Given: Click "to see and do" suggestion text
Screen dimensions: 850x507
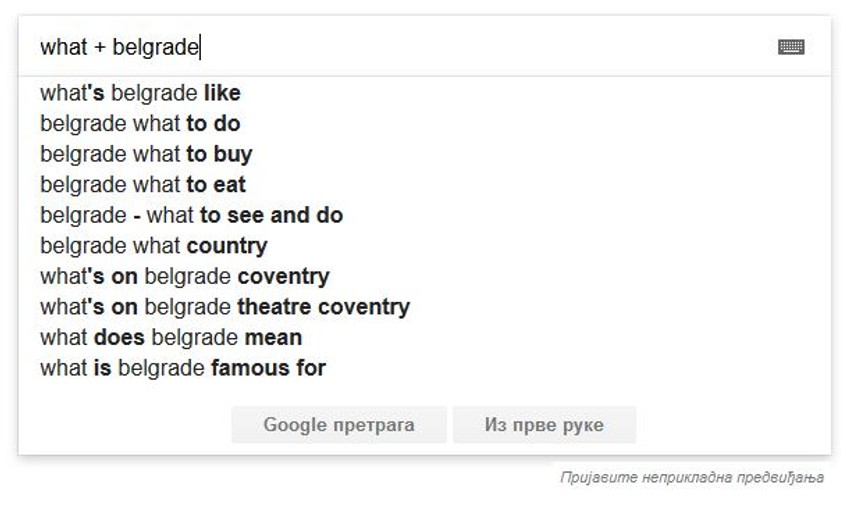Looking at the screenshot, I should (271, 215).
